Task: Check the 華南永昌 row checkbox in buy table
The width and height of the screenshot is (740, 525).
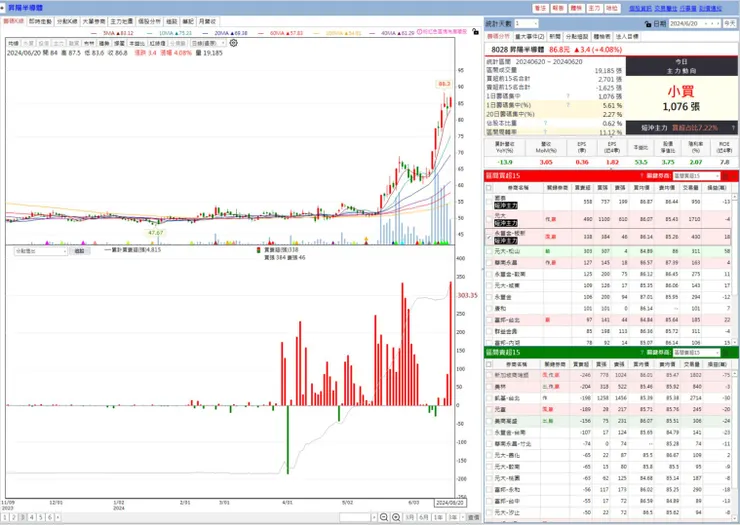Action: click(489, 262)
